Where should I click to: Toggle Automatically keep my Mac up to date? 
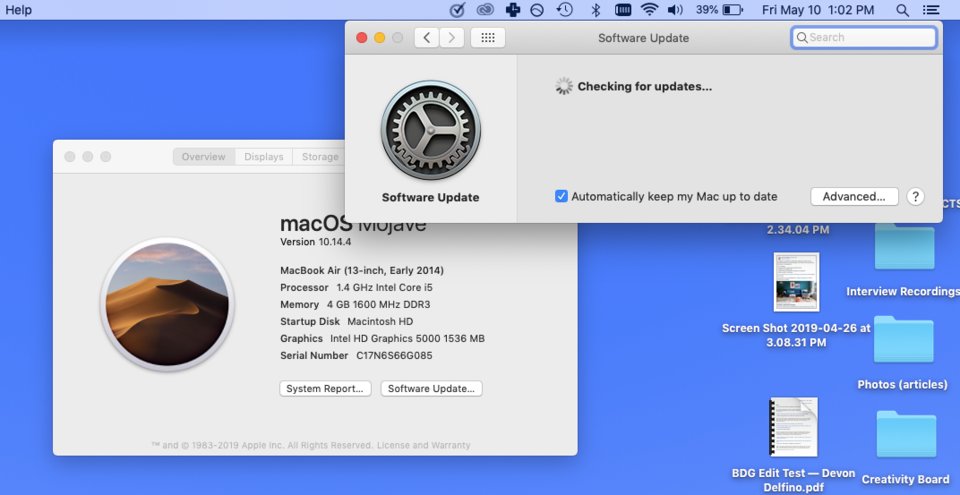click(x=561, y=197)
